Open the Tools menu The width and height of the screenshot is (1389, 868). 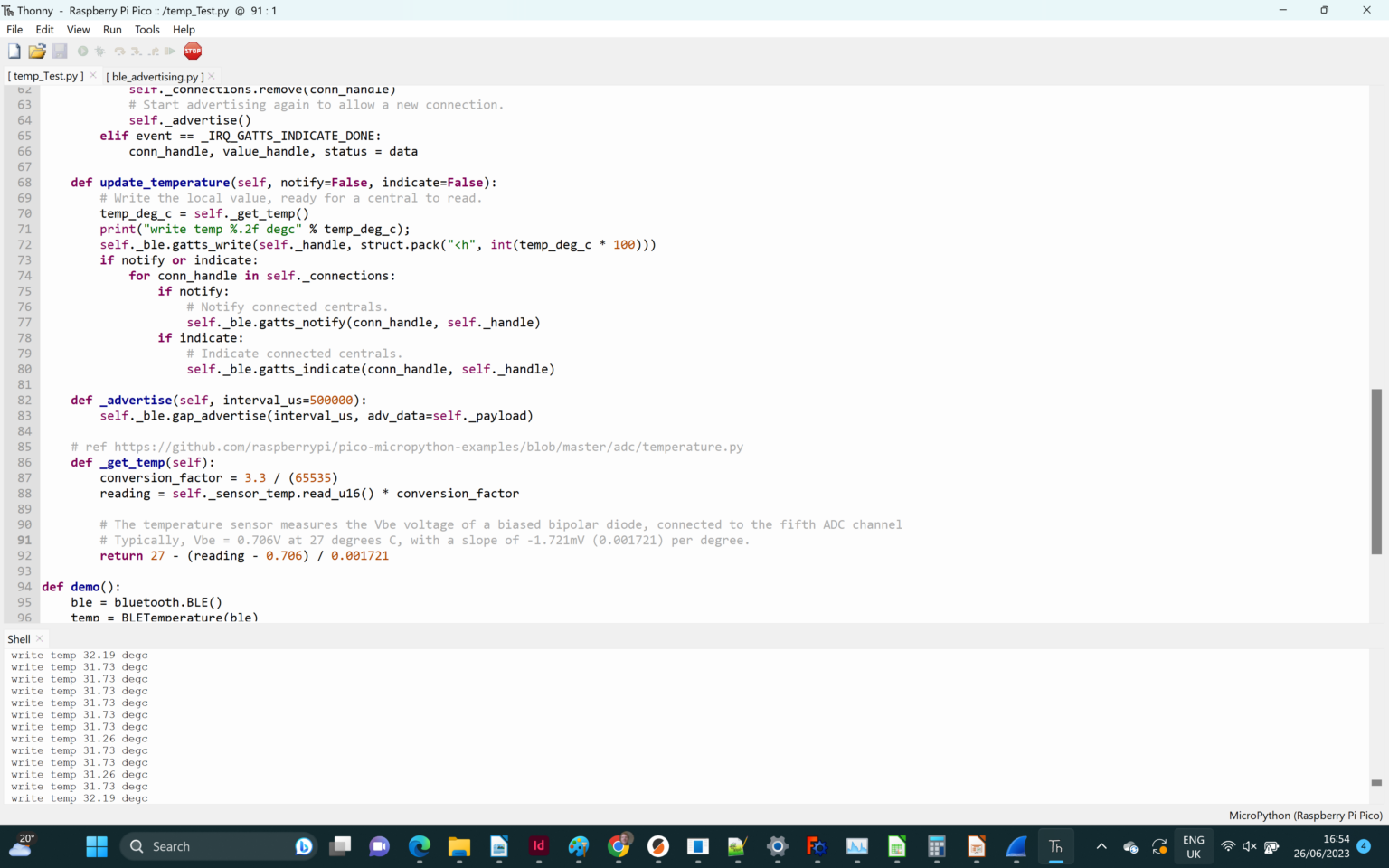pos(147,30)
